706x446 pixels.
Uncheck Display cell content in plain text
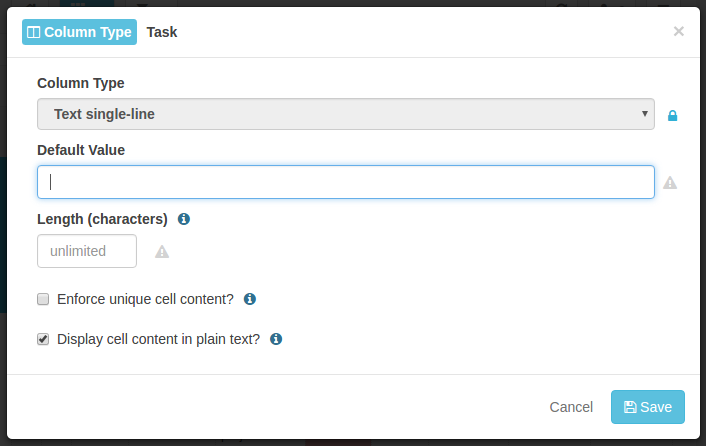(x=43, y=339)
